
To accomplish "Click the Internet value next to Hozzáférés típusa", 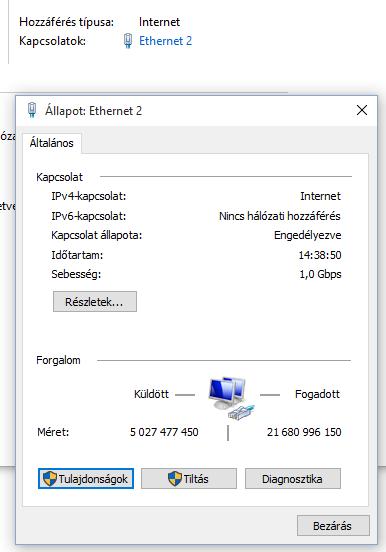I will click(x=160, y=22).
